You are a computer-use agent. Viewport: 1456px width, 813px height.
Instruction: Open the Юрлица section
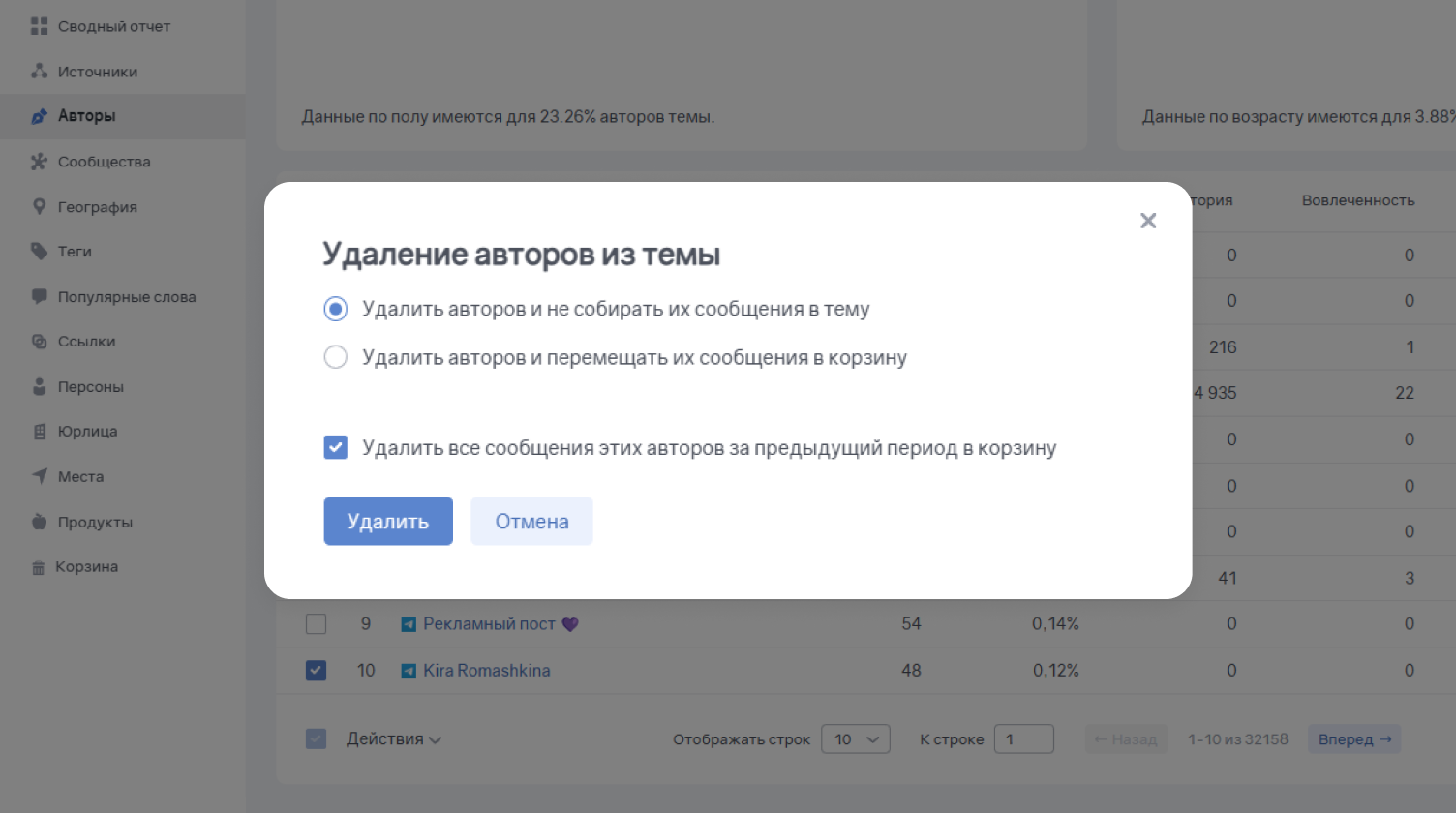pyautogui.click(x=88, y=432)
